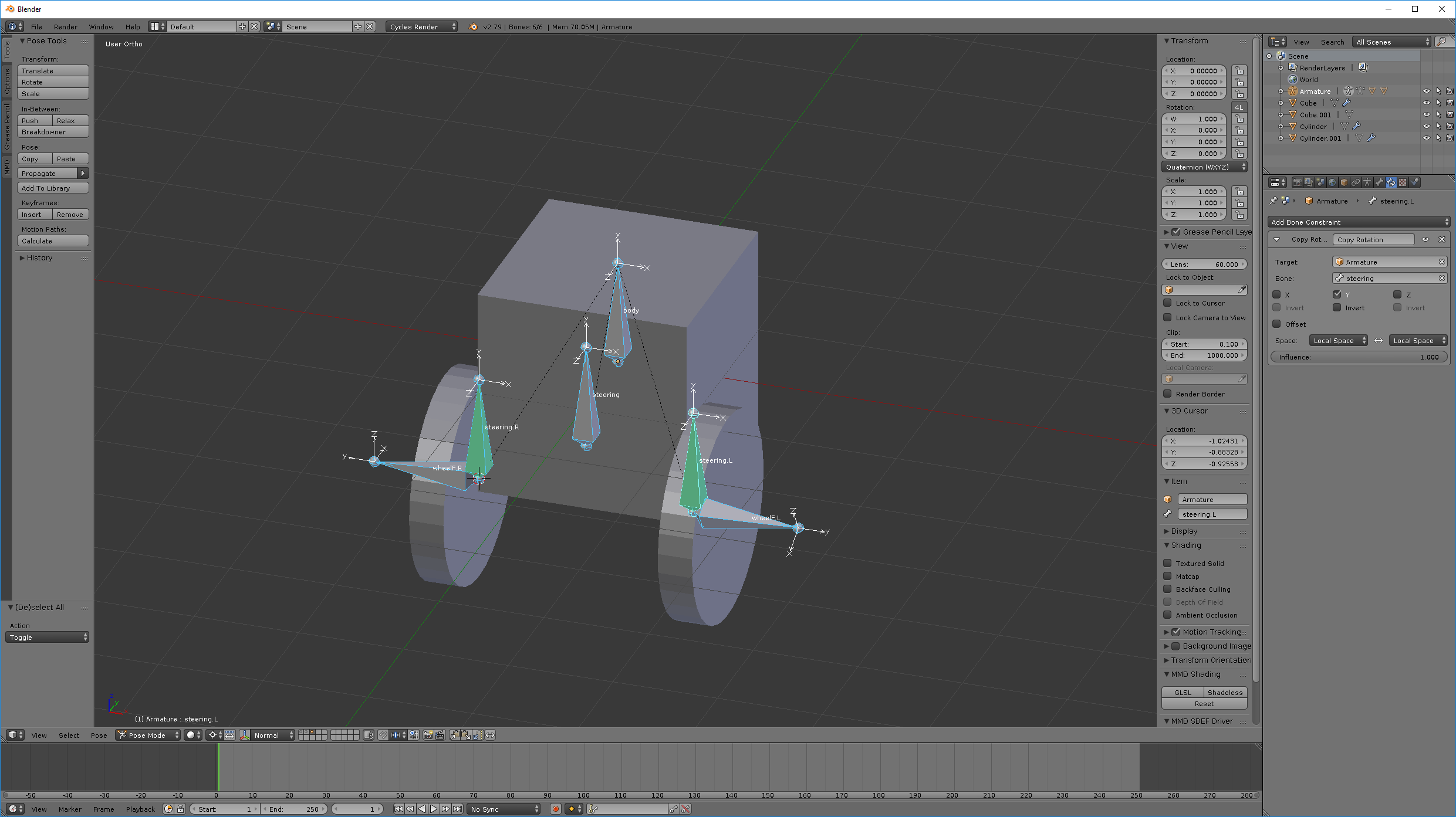Open the Object properties cube tab

(1344, 182)
